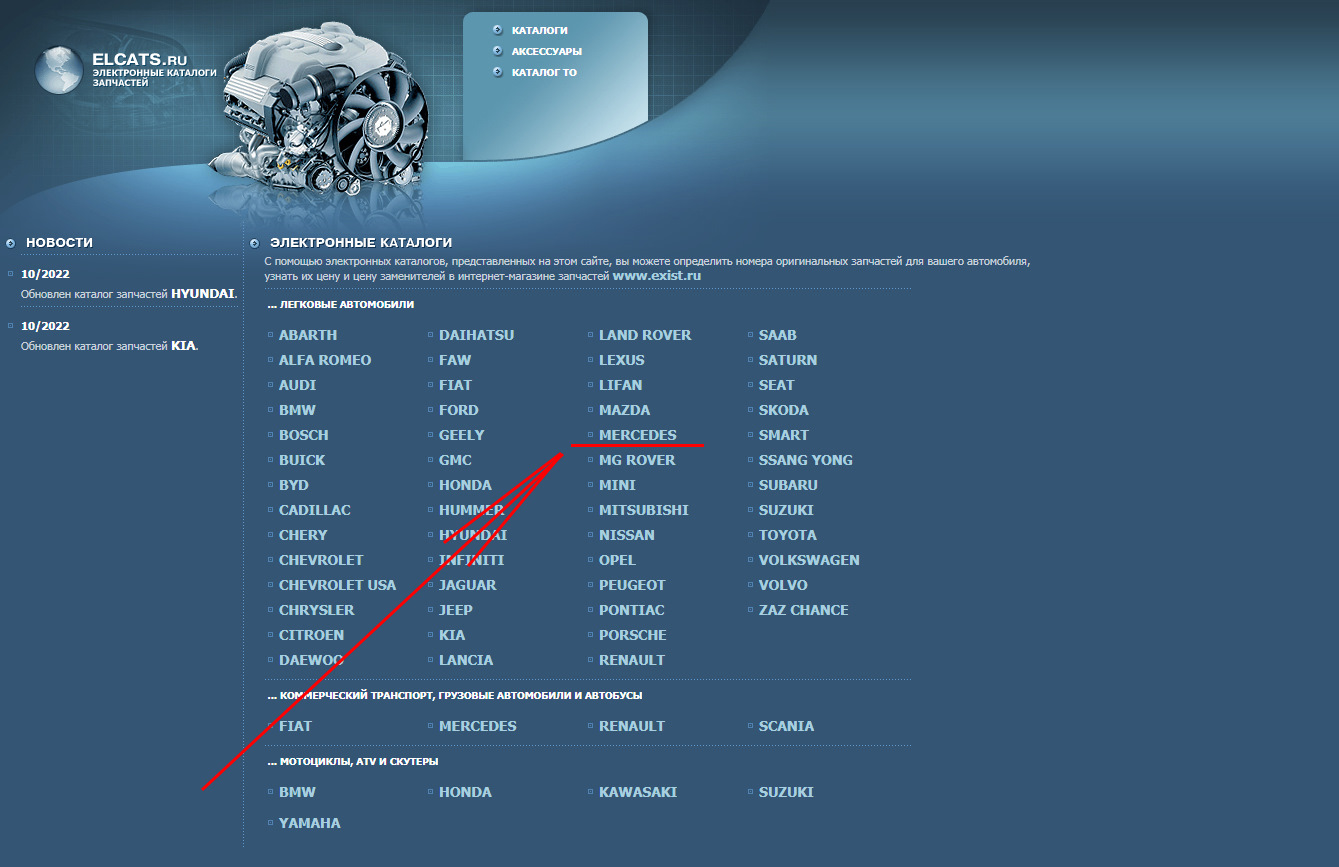This screenshot has height=867, width=1339.
Task: Open the SEAT catalog
Action: point(777,385)
